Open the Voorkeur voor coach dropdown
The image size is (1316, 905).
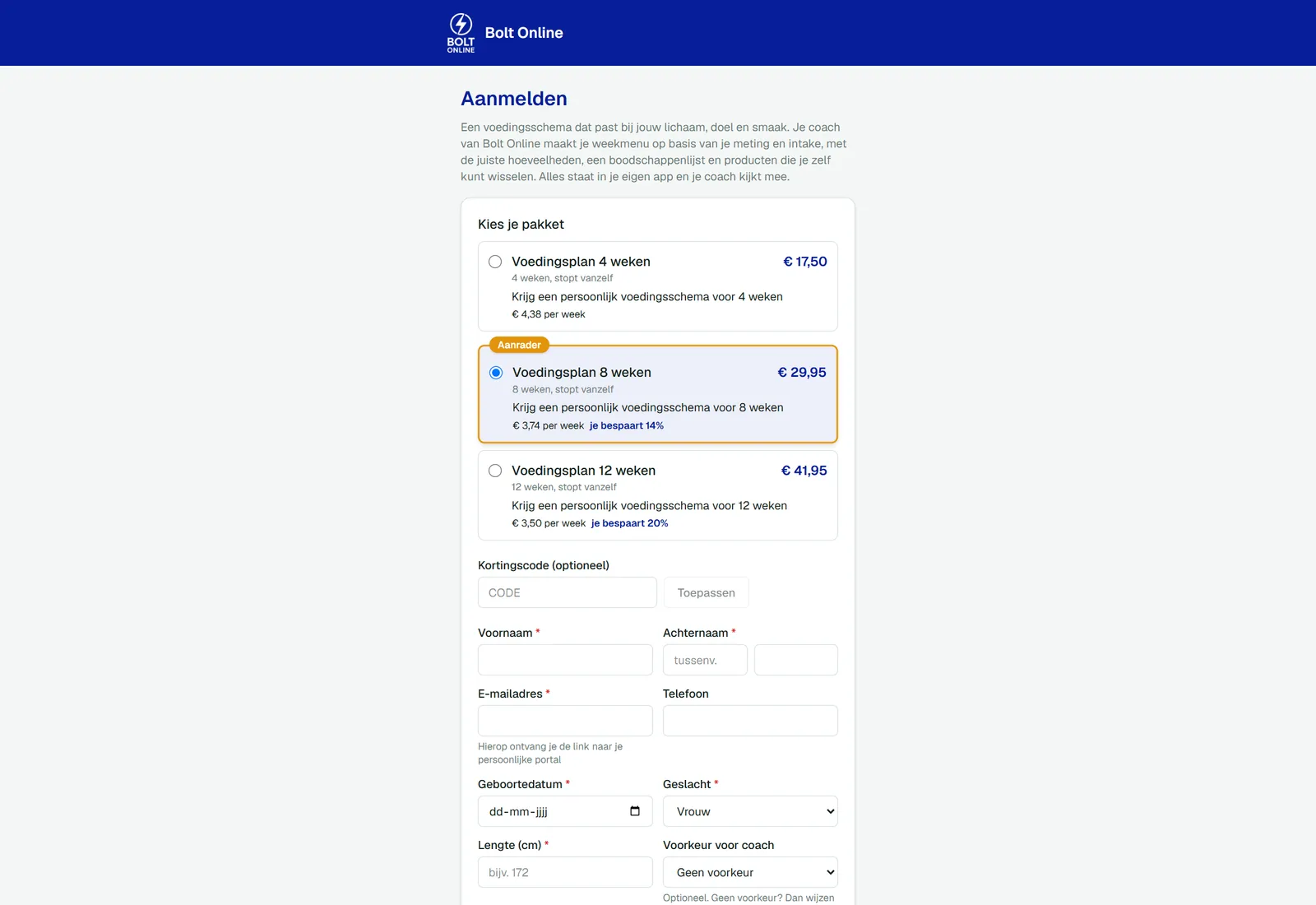pos(750,872)
